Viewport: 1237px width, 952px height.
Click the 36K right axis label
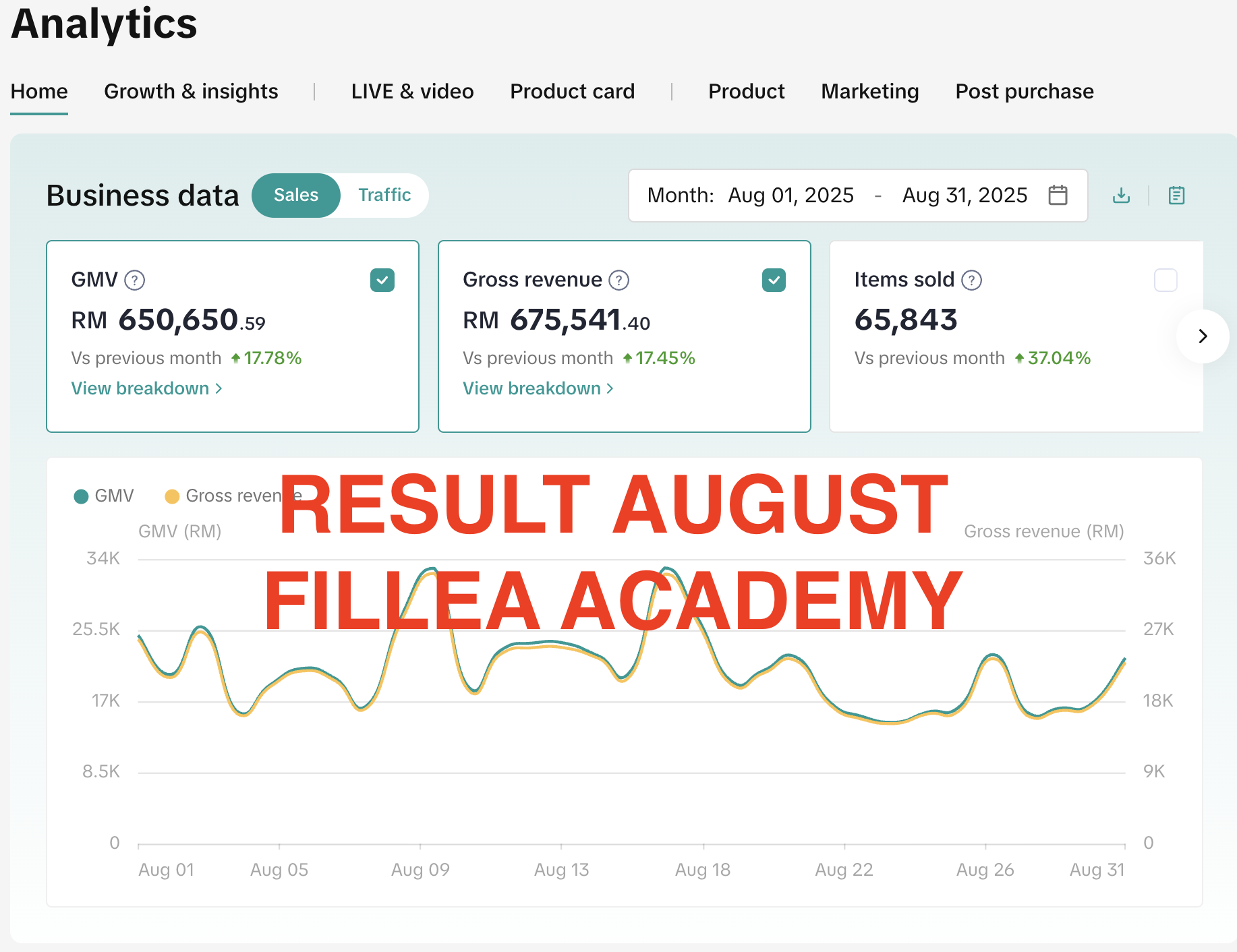click(1159, 558)
